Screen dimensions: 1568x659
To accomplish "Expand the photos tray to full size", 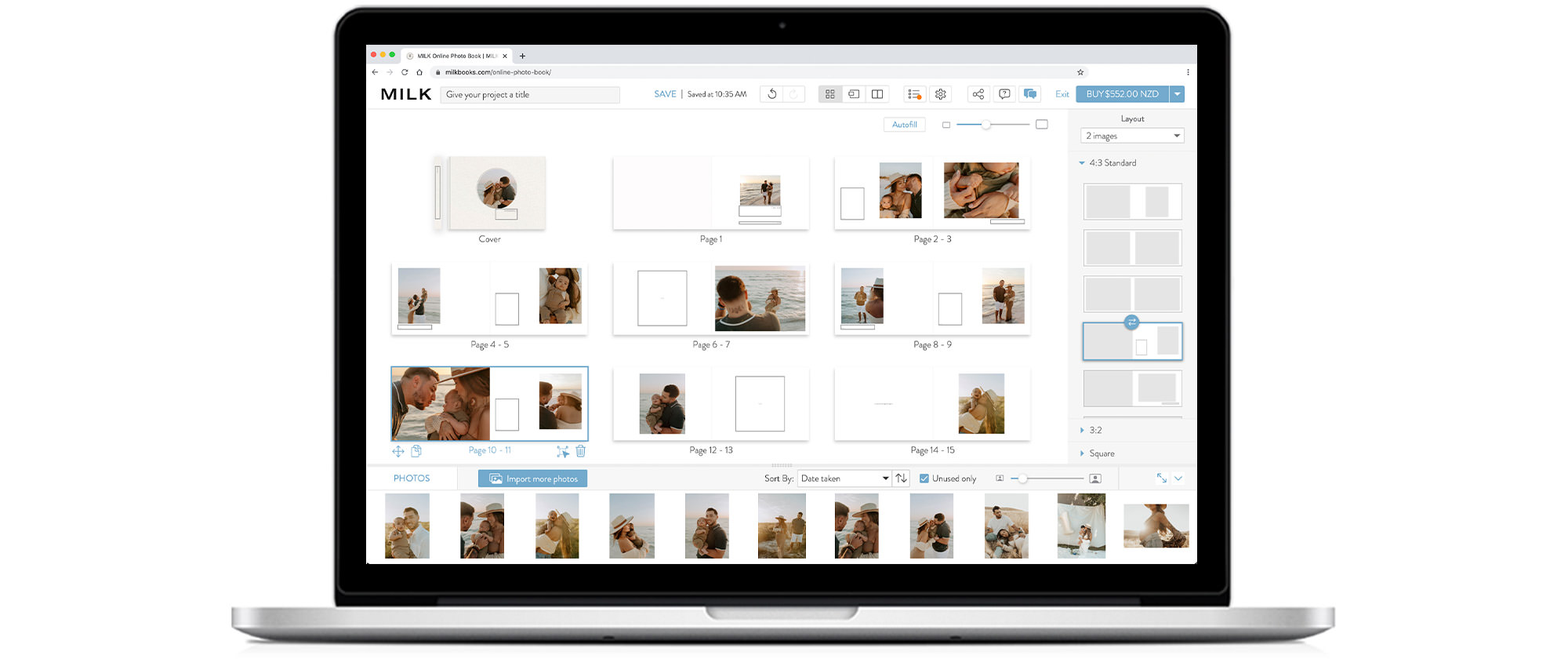I will coord(1161,478).
